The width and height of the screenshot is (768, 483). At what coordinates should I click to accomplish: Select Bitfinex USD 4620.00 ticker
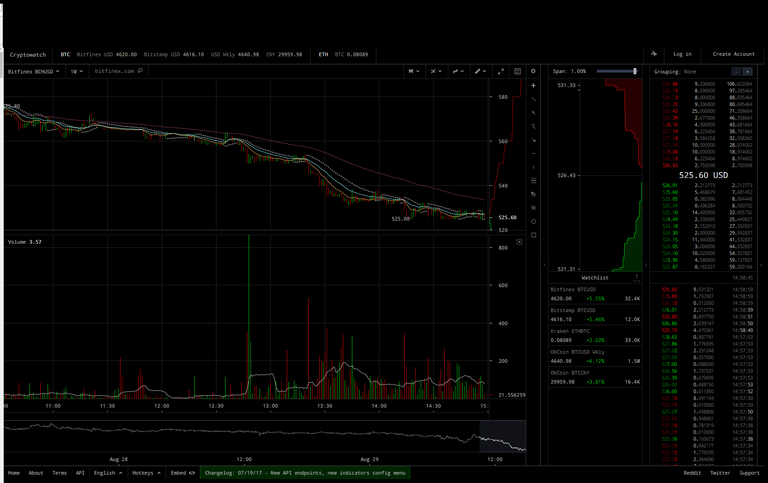(x=107, y=54)
